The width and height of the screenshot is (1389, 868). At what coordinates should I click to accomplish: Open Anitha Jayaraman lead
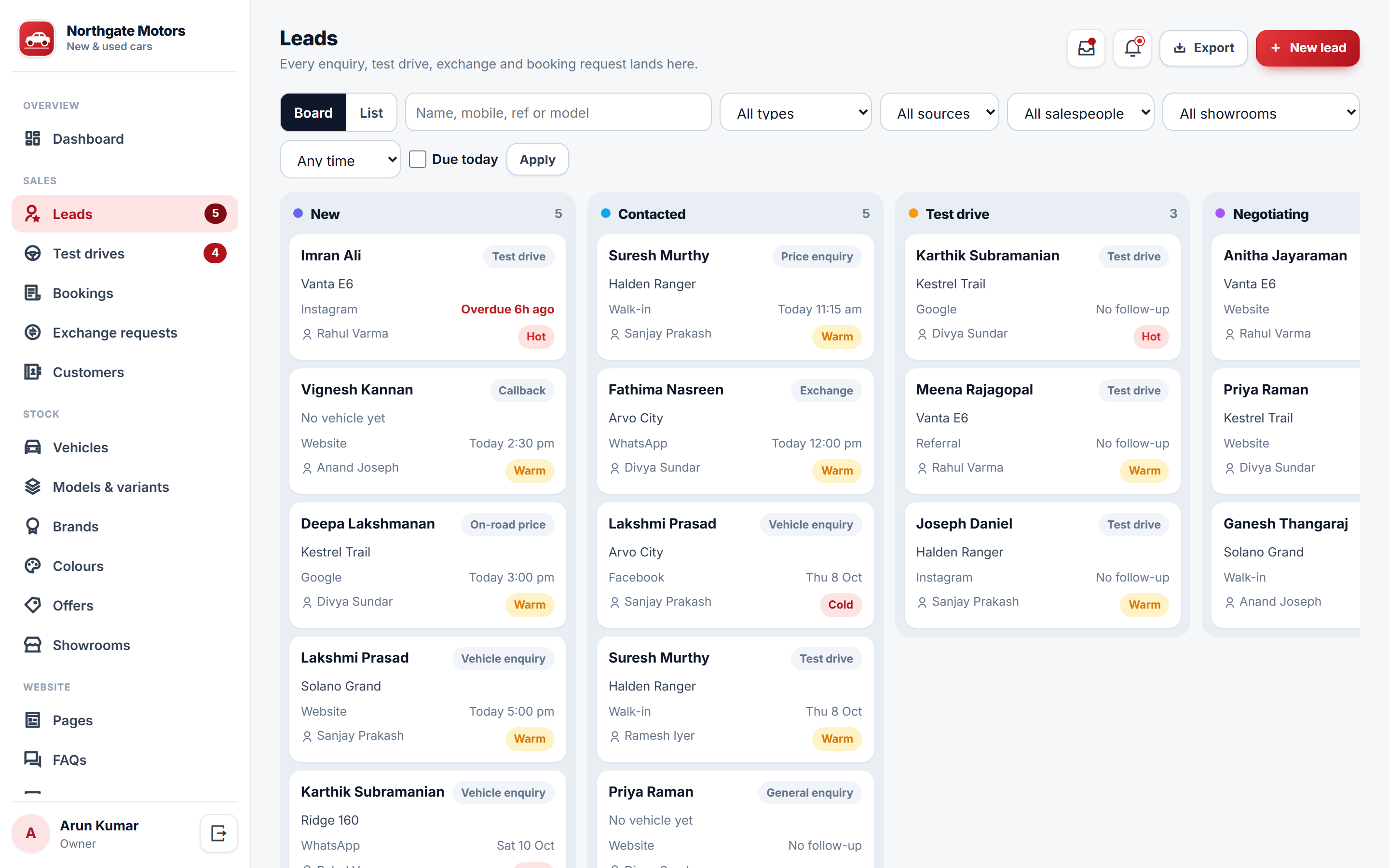click(1286, 297)
